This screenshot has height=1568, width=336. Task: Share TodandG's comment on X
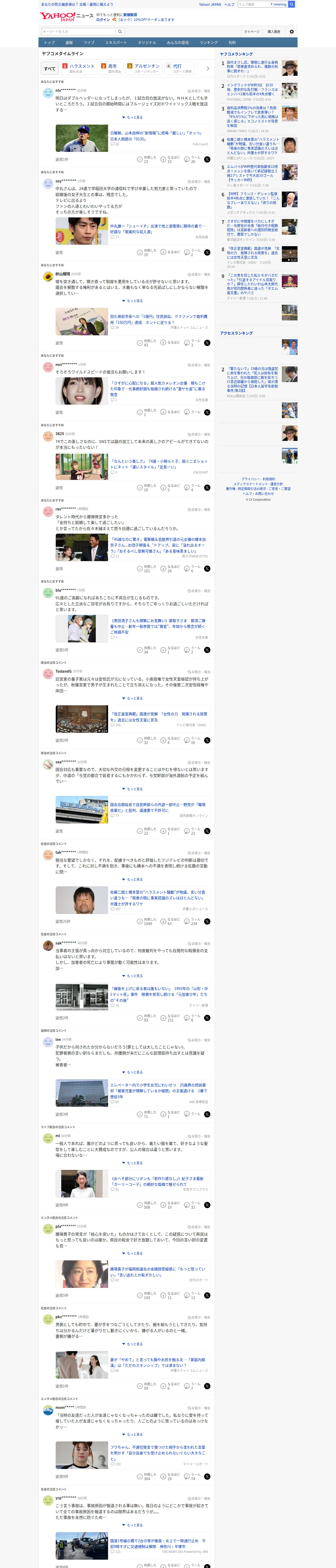coord(207,740)
